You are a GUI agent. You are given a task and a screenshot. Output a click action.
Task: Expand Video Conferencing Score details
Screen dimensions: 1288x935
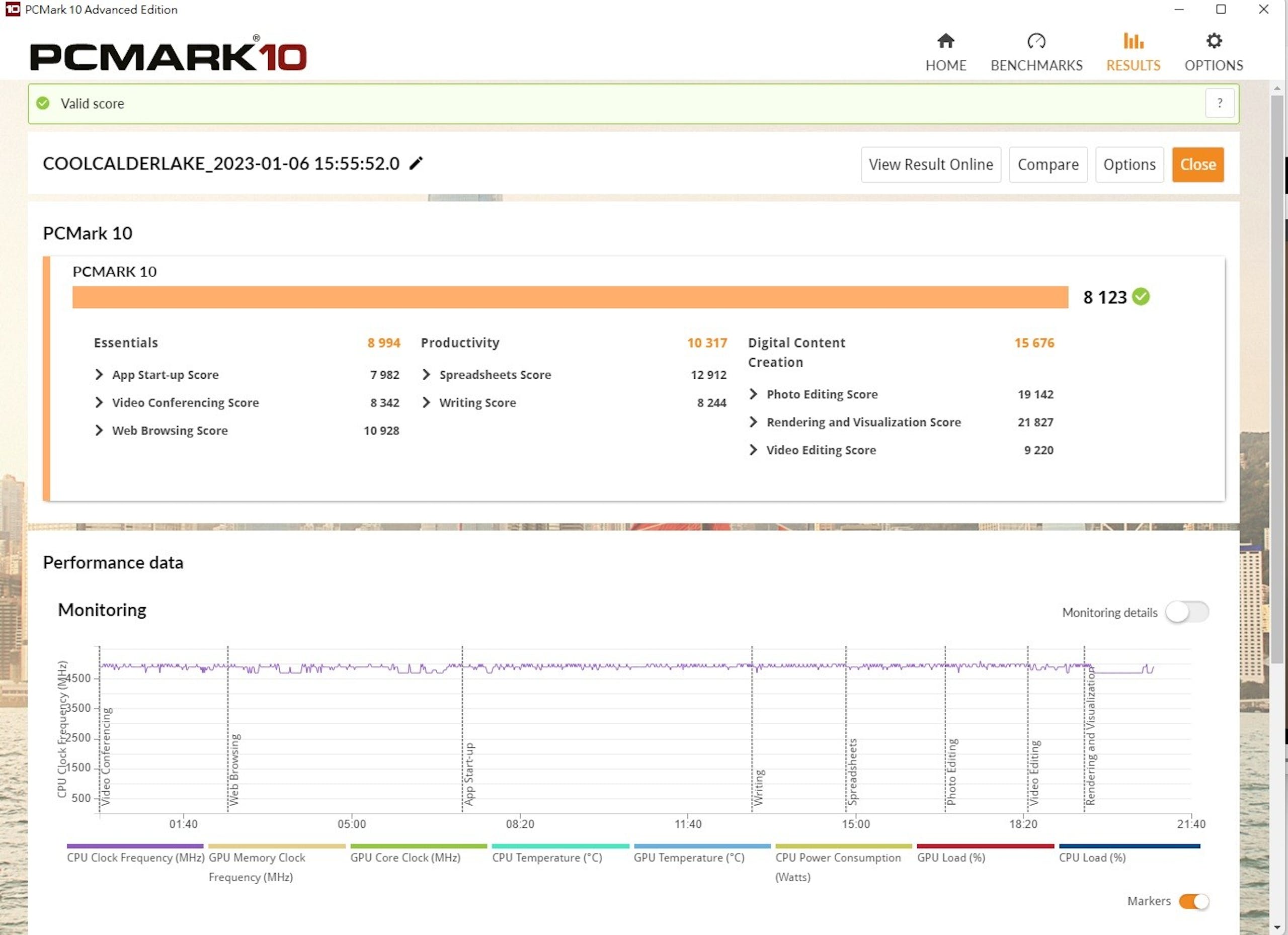click(99, 402)
